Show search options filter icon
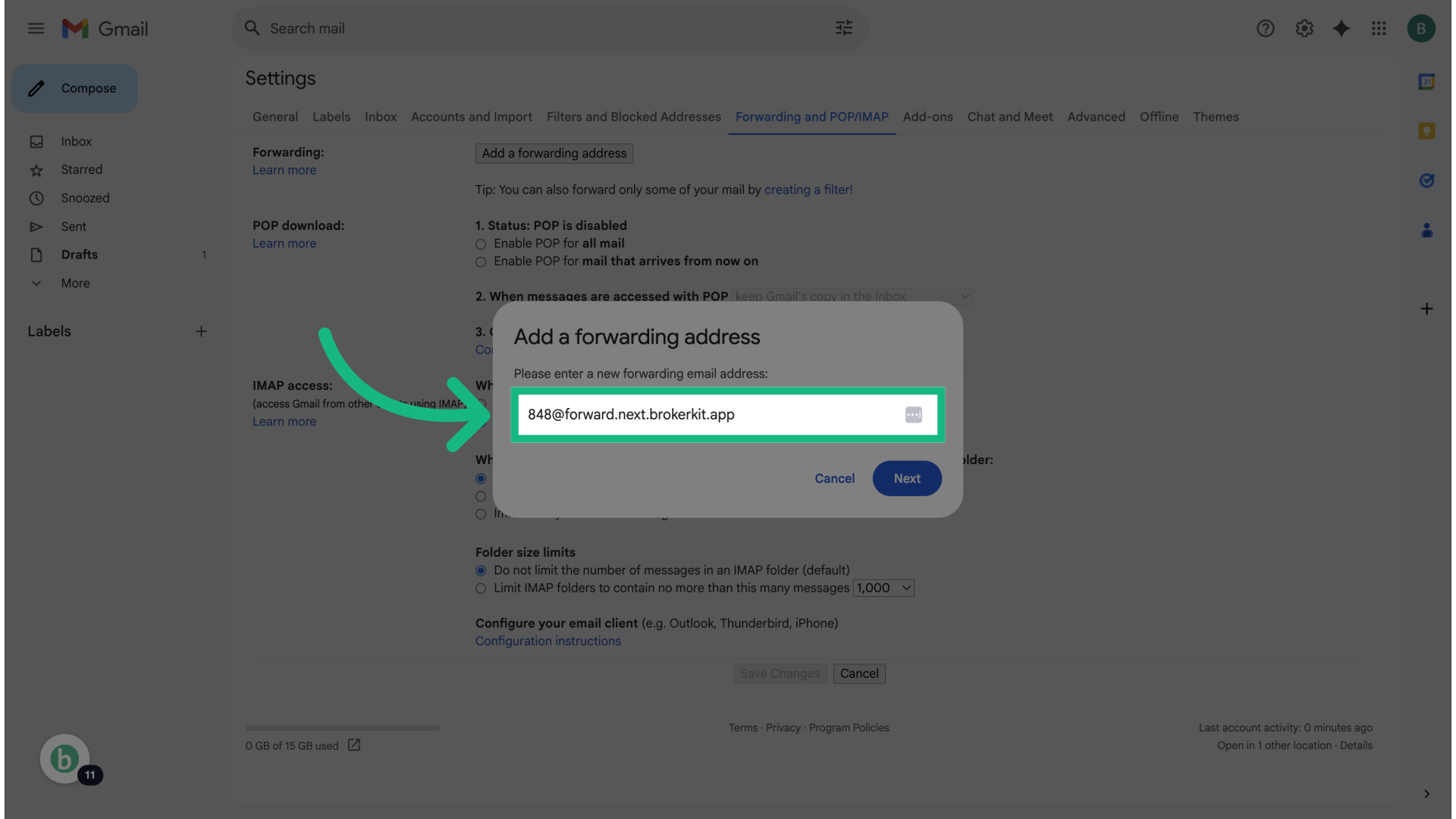The height and width of the screenshot is (819, 1456). coord(844,28)
